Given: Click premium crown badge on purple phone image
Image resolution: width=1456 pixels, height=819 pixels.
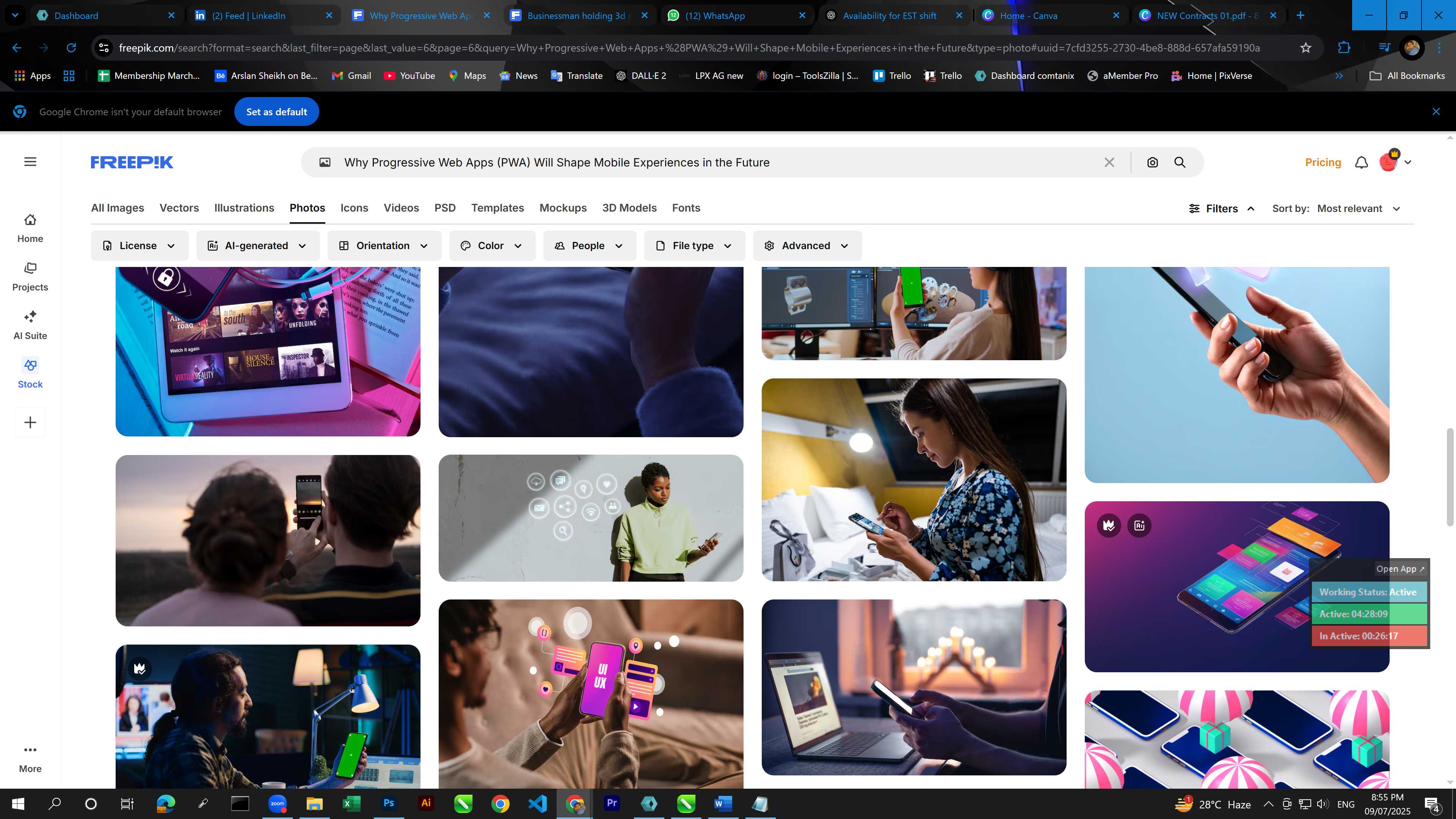Looking at the screenshot, I should pos(1108,525).
